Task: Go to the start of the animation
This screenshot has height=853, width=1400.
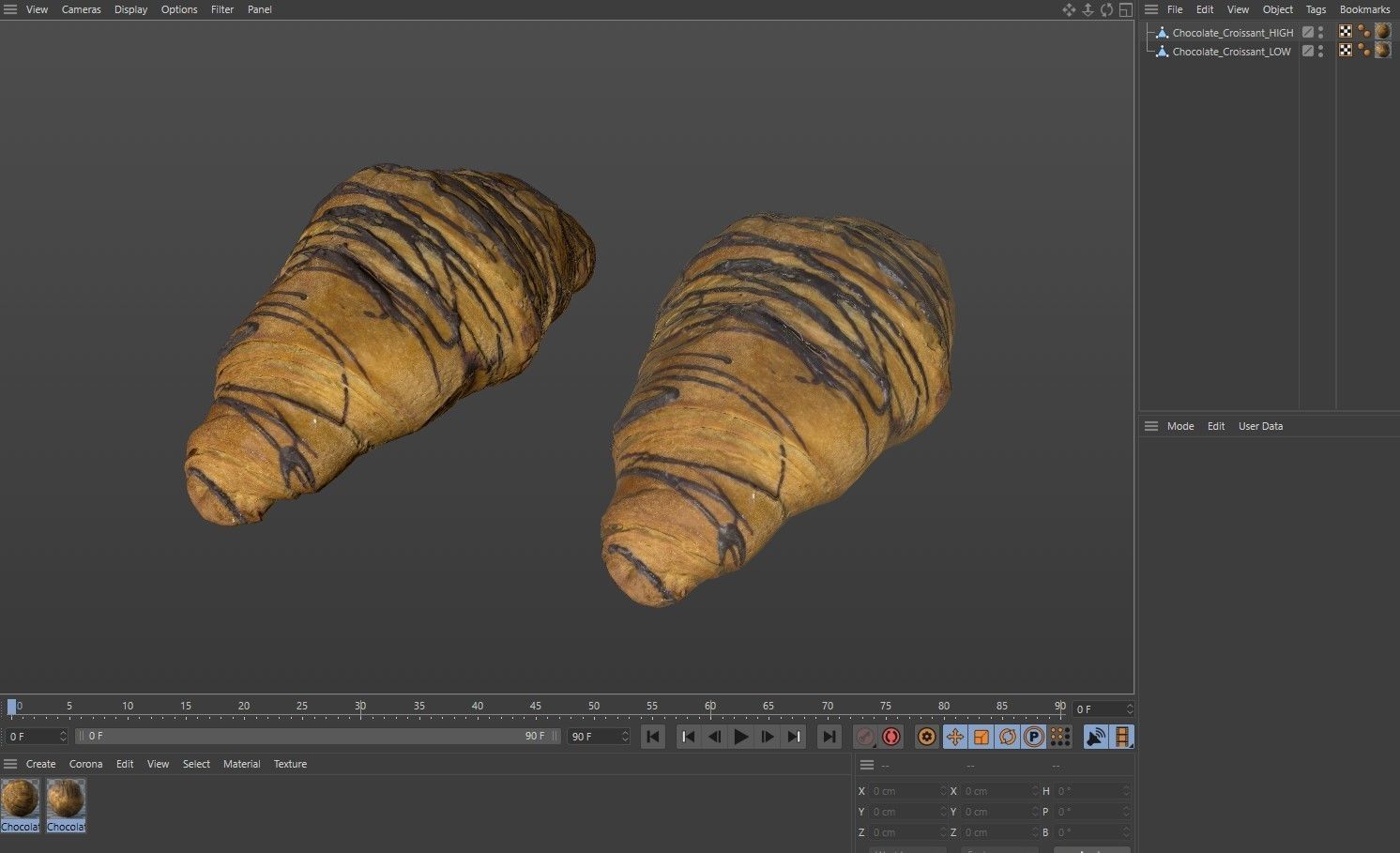Action: coord(653,737)
